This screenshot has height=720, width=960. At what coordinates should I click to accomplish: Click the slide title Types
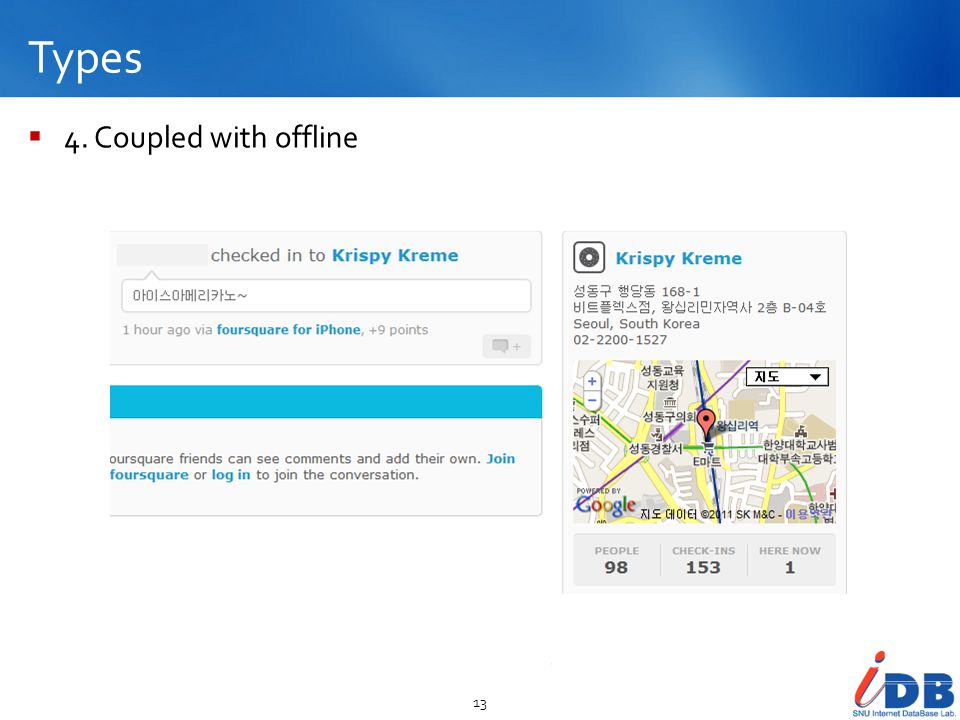85,58
